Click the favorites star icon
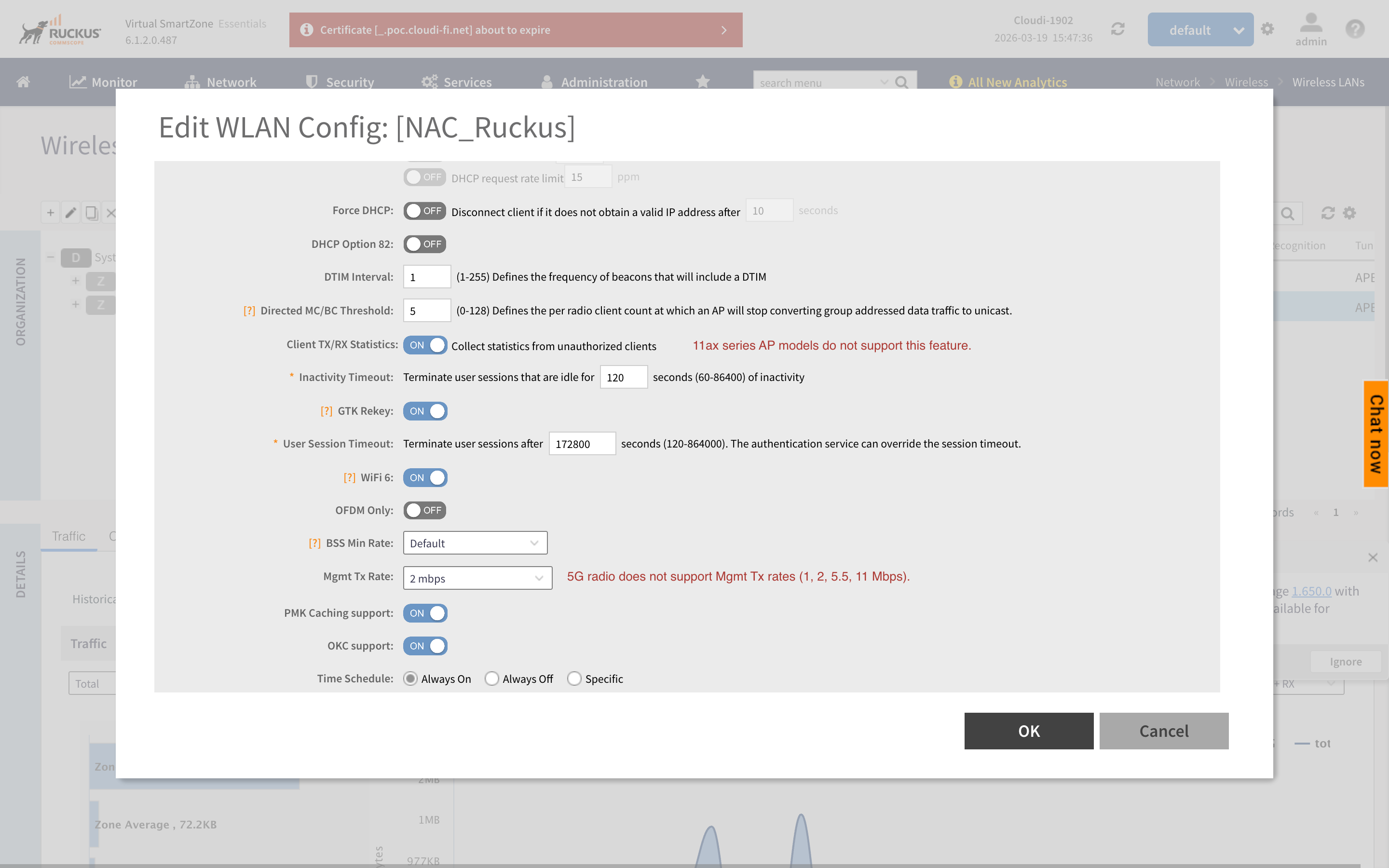 pyautogui.click(x=703, y=81)
